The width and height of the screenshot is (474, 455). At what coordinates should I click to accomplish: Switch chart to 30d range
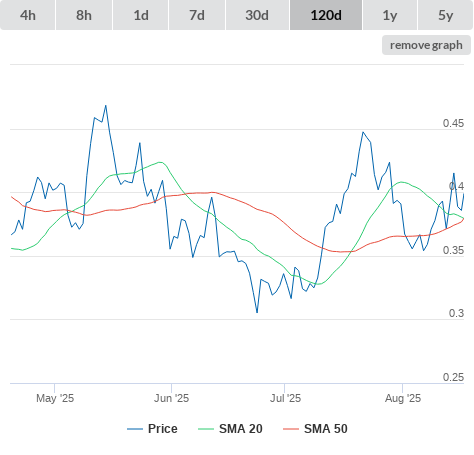[x=257, y=15]
